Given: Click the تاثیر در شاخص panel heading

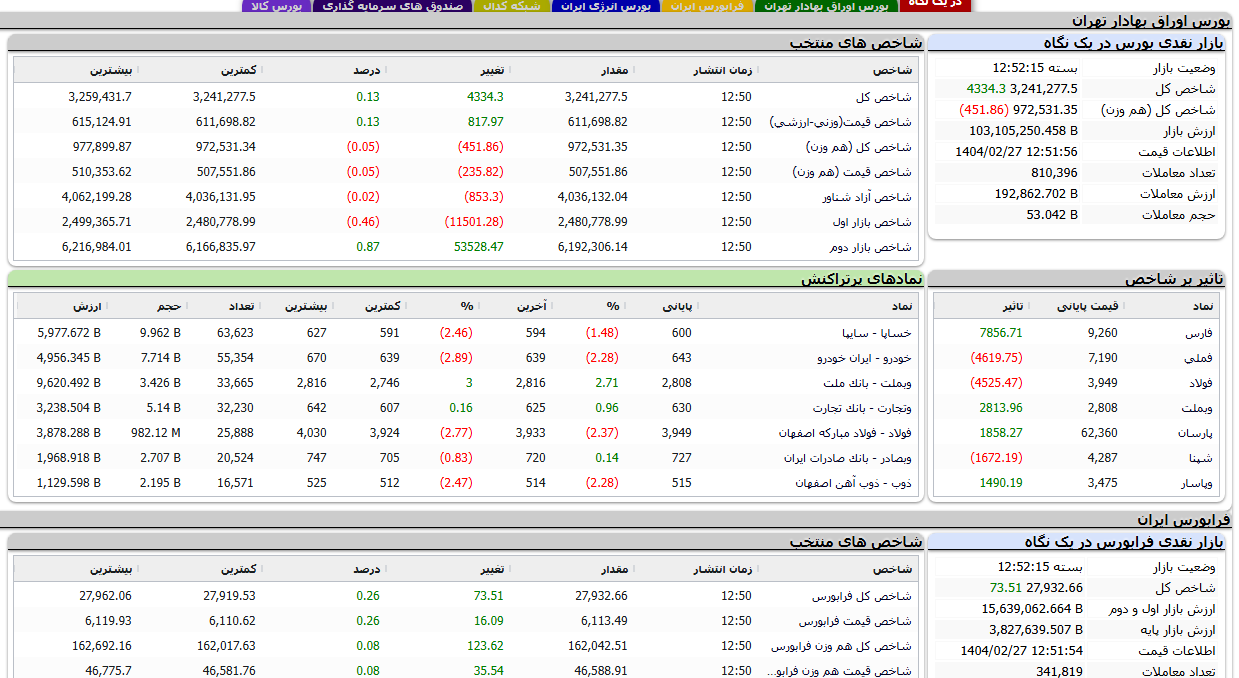Looking at the screenshot, I should tap(1174, 279).
